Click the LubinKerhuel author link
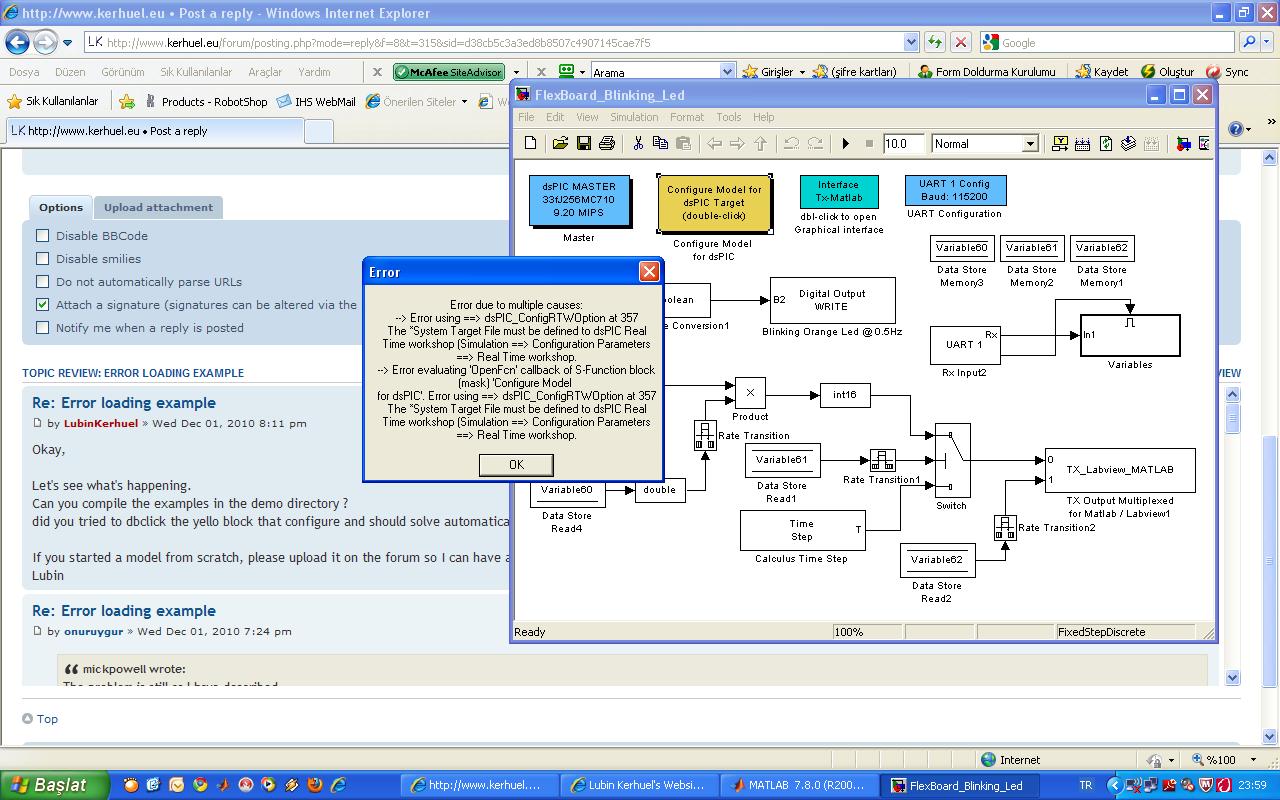This screenshot has width=1280, height=800. [x=101, y=423]
